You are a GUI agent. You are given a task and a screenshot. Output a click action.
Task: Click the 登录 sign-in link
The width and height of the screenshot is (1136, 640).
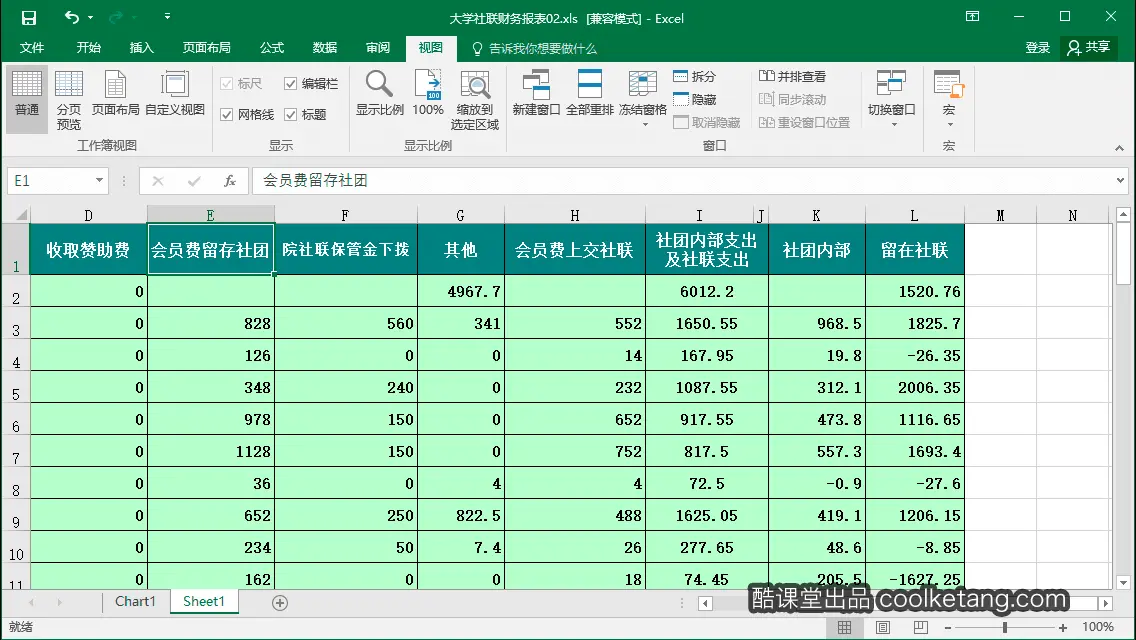click(x=1037, y=48)
